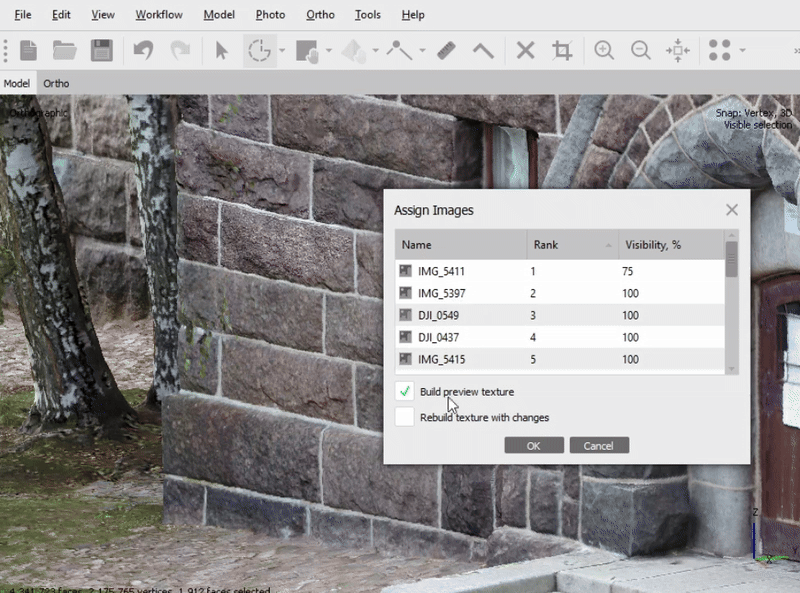Click the toolbar drag handle grip
800x593 pixels.
(6, 51)
